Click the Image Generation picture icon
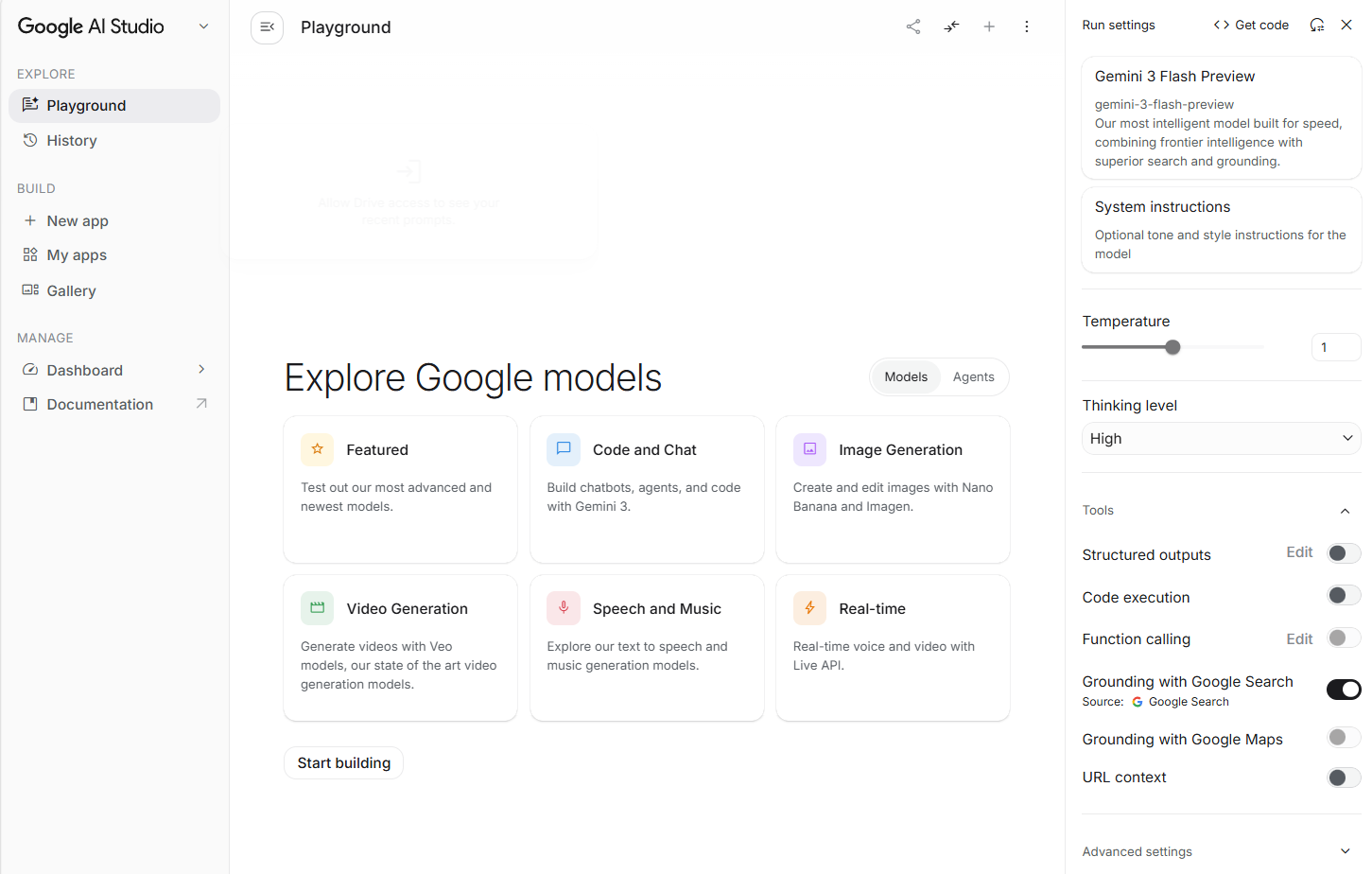 pyautogui.click(x=809, y=449)
